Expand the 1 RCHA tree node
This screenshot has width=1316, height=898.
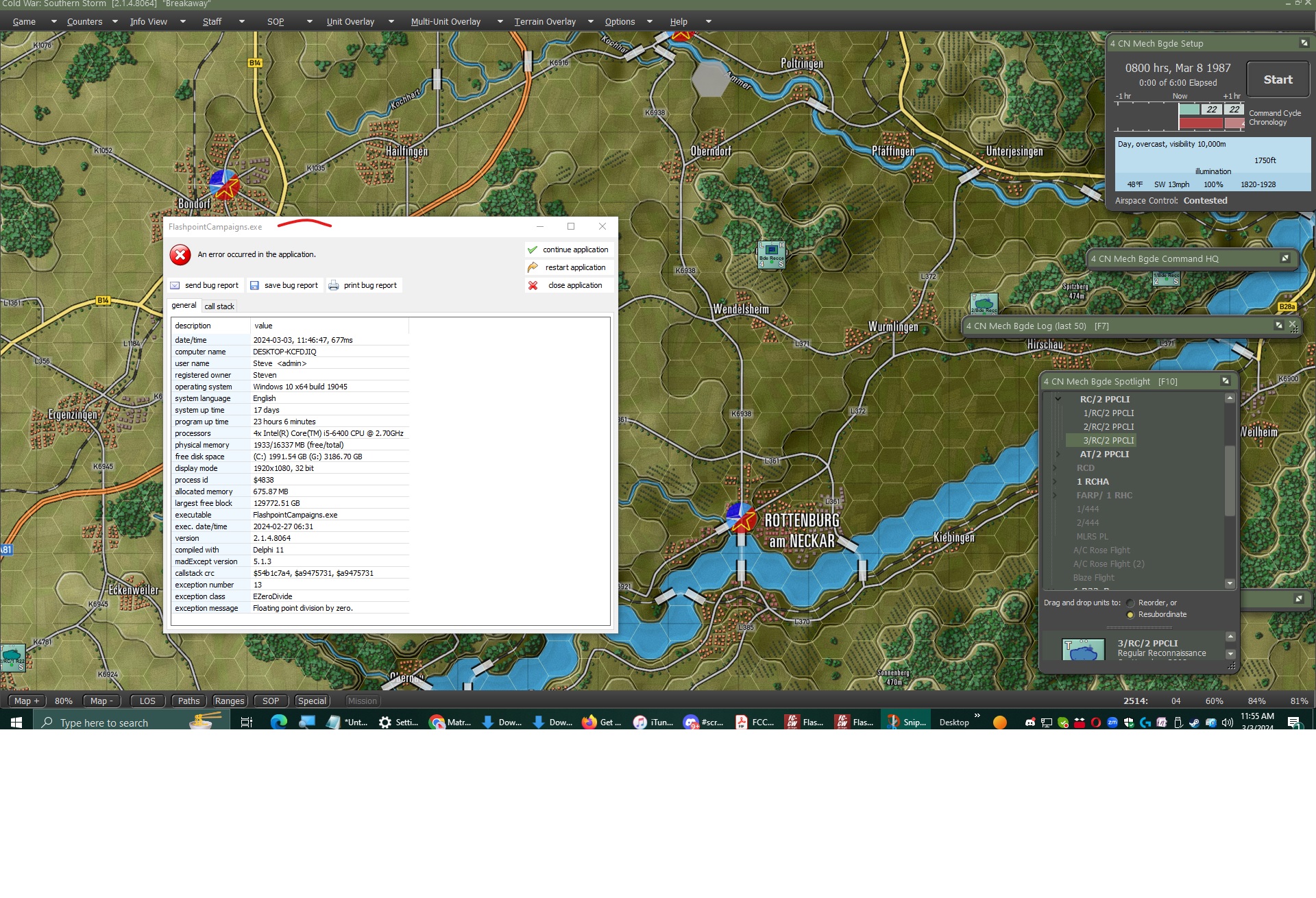click(x=1055, y=481)
